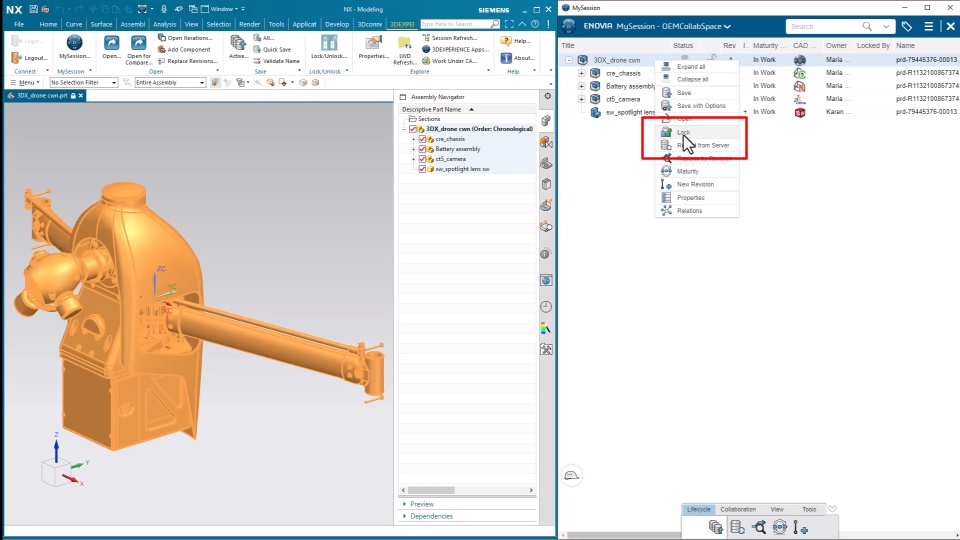This screenshot has width=960, height=540.
Task: Open the No Selection Filter dropdown
Action: coord(84,83)
